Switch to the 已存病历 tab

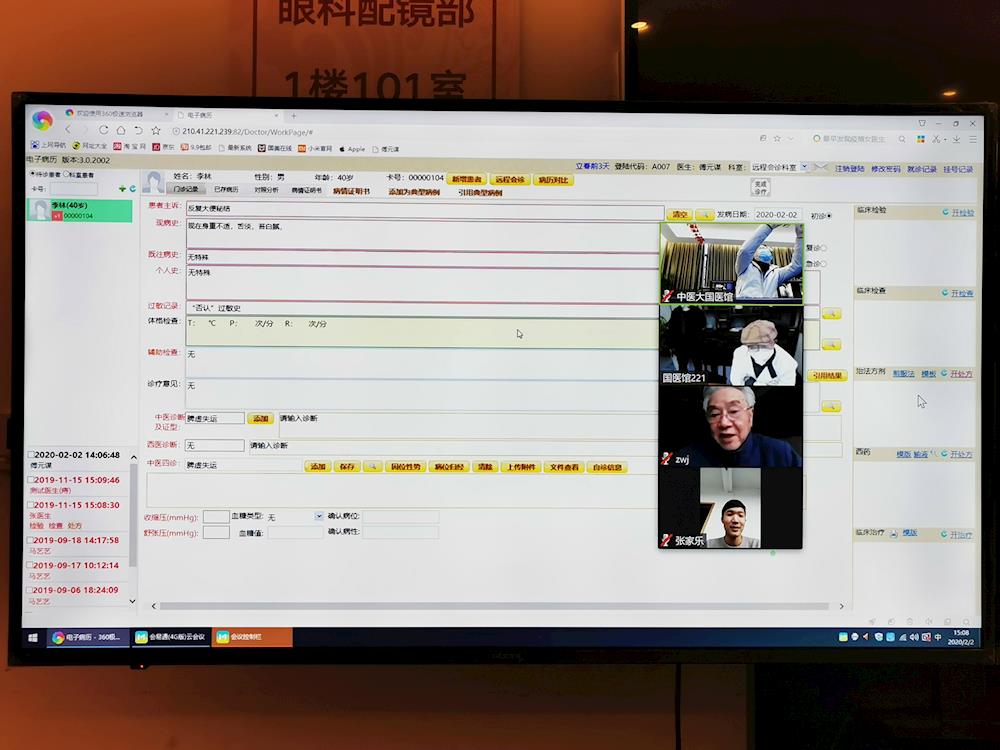[x=226, y=189]
